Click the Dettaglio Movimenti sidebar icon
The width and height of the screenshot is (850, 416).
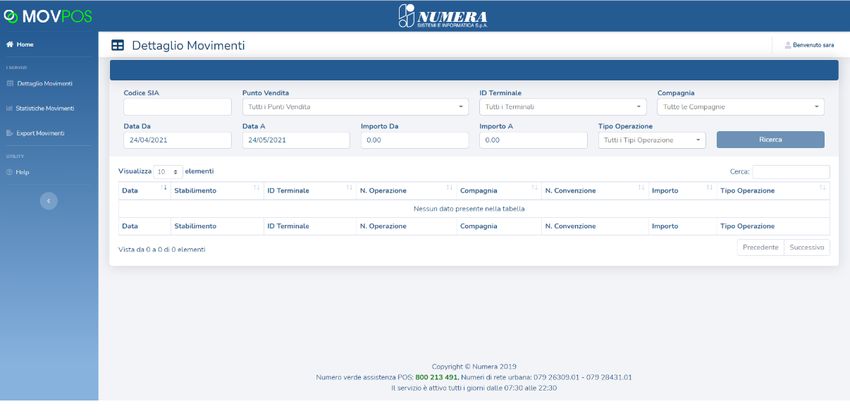pyautogui.click(x=10, y=83)
